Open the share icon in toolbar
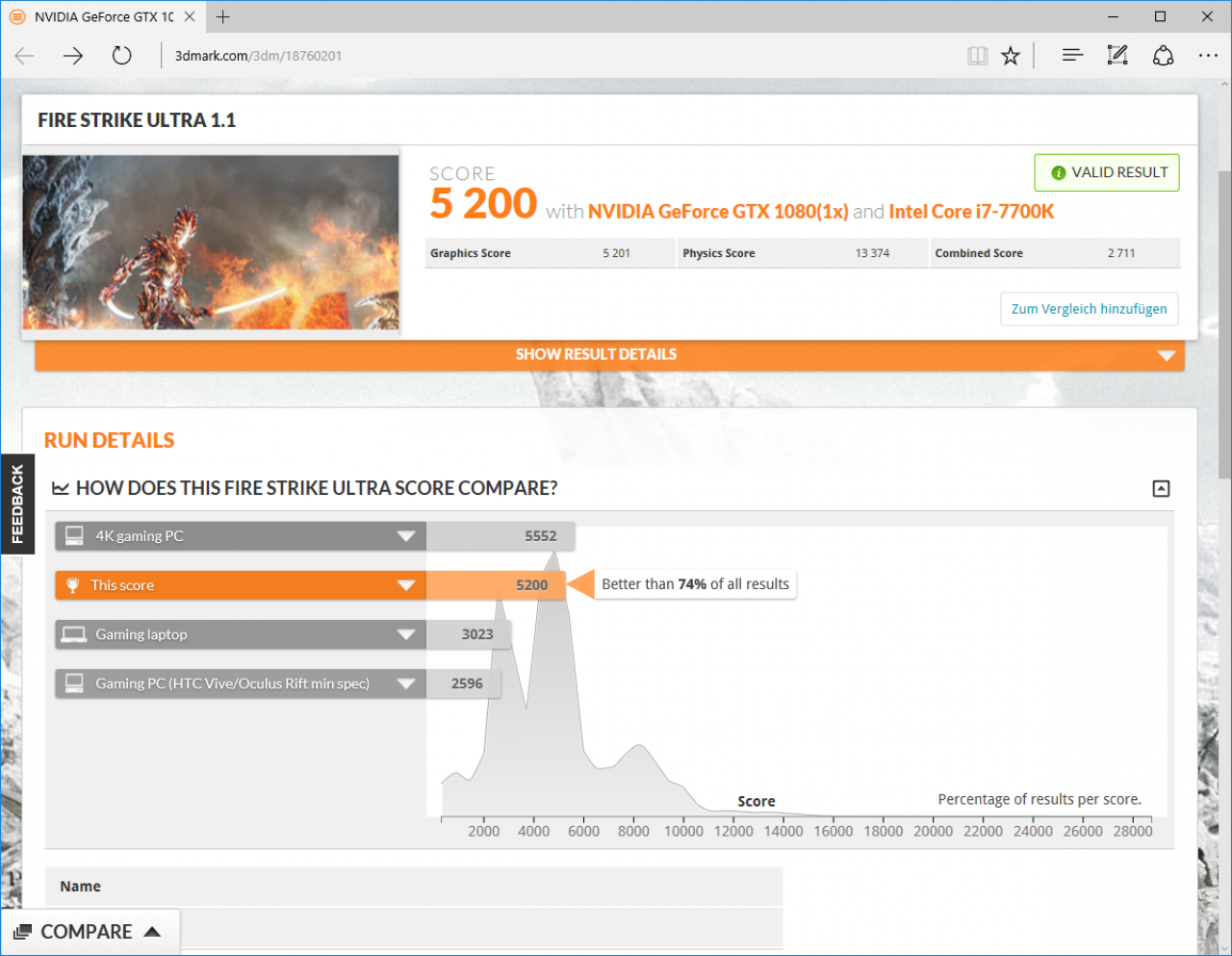 pyautogui.click(x=1163, y=56)
